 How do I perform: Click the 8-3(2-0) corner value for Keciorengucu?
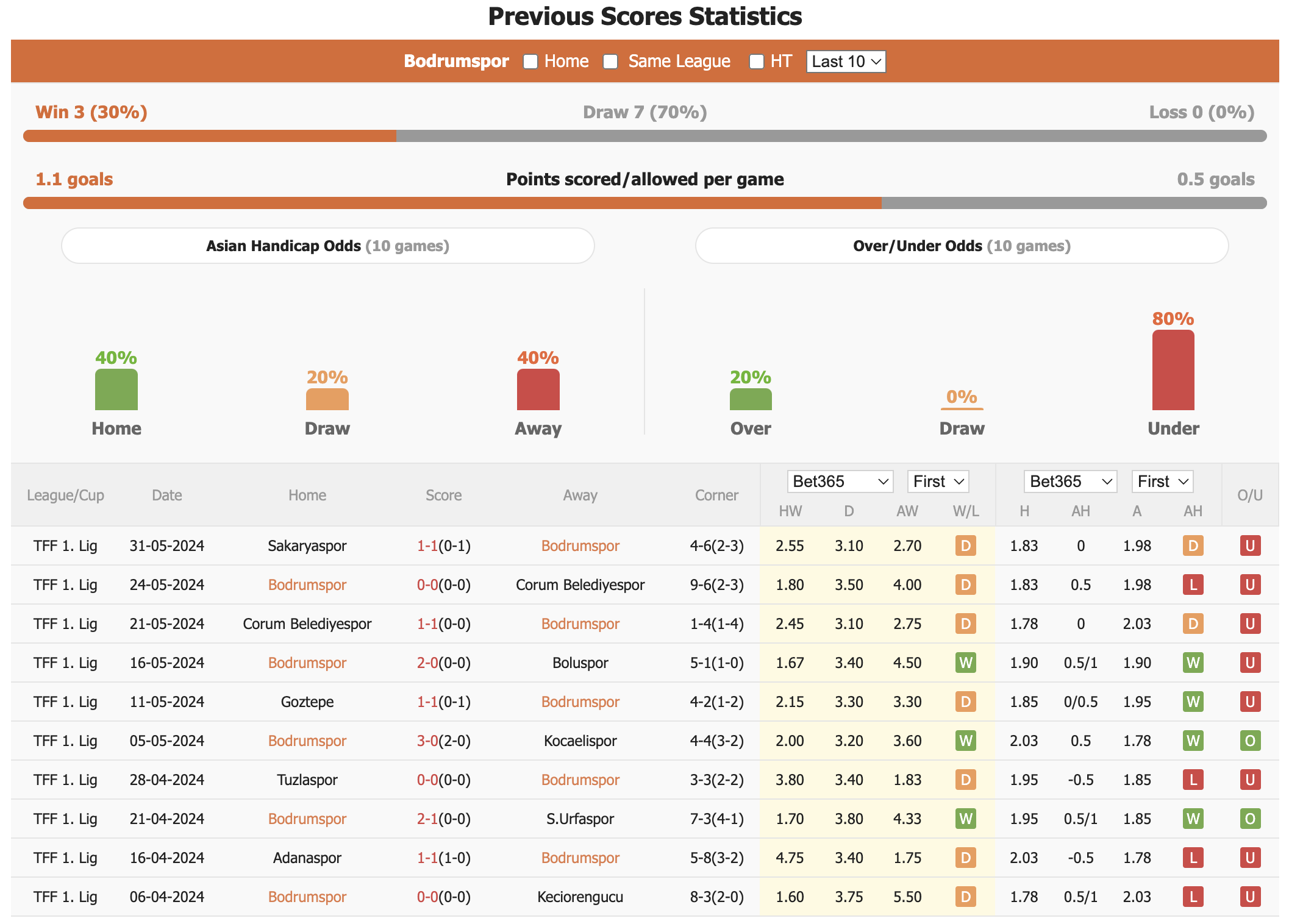(716, 897)
